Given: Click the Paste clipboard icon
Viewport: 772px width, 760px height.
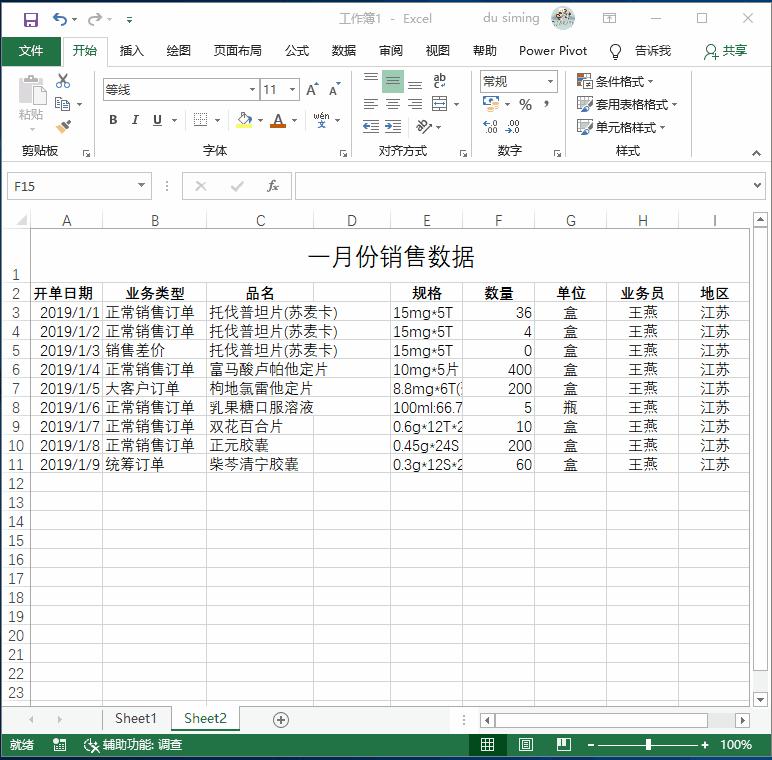Looking at the screenshot, I should (x=32, y=90).
